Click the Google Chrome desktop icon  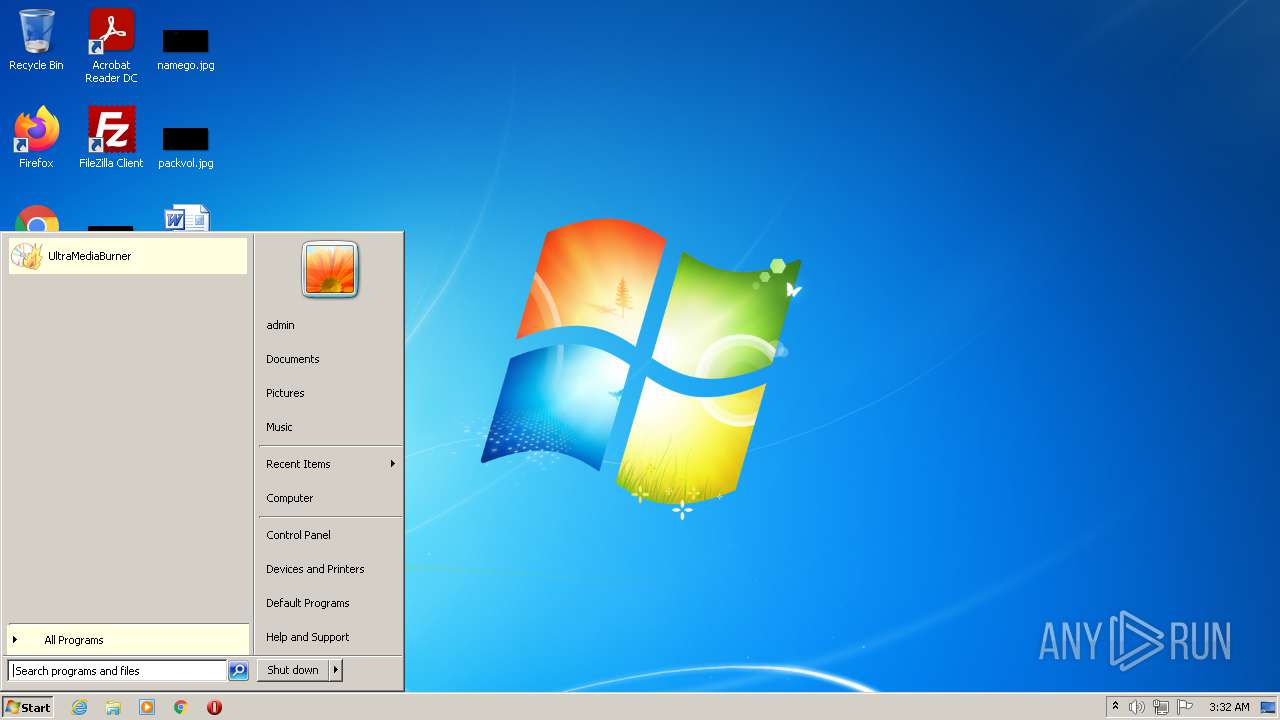click(37, 219)
